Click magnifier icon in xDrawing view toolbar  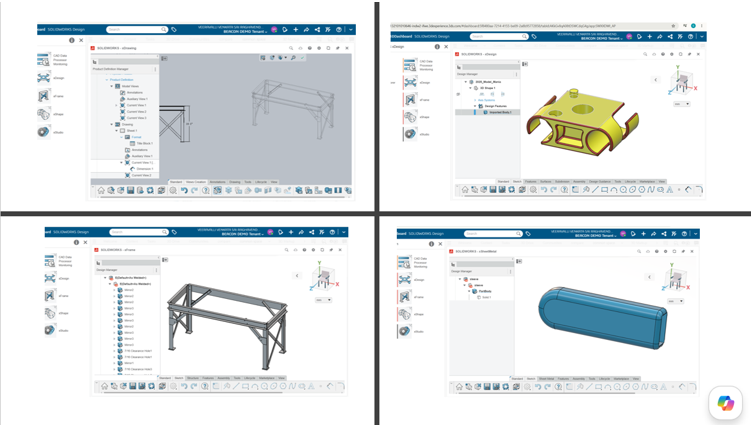click(x=293, y=58)
